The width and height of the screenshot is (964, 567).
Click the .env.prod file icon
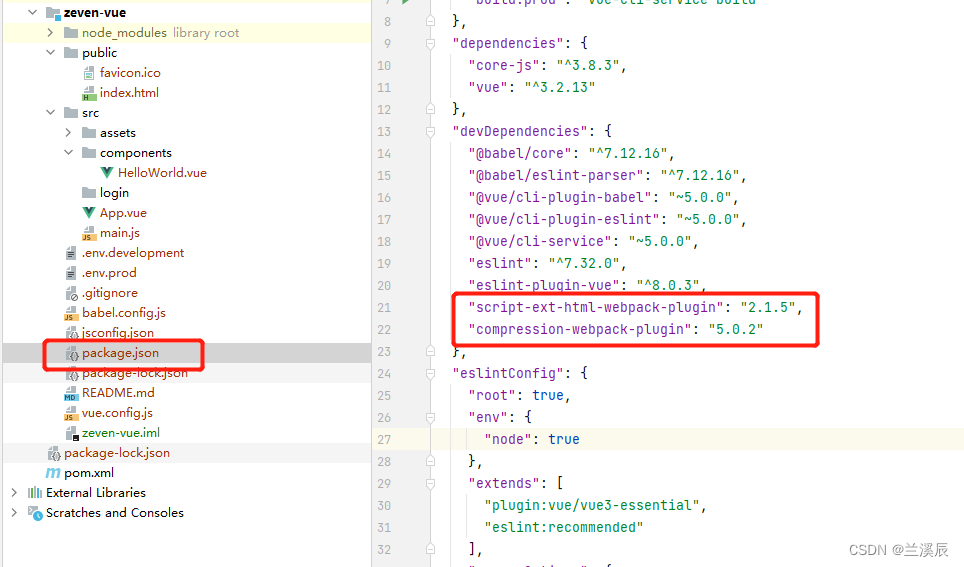(x=71, y=273)
